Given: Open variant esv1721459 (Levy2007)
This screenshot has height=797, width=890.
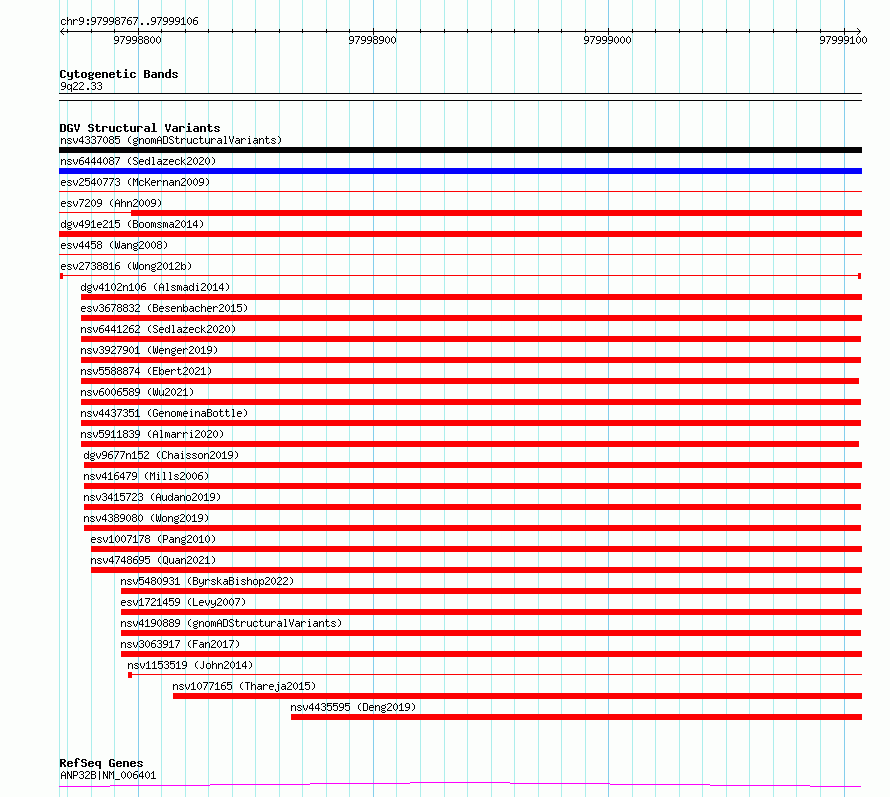Looking at the screenshot, I should (183, 602).
